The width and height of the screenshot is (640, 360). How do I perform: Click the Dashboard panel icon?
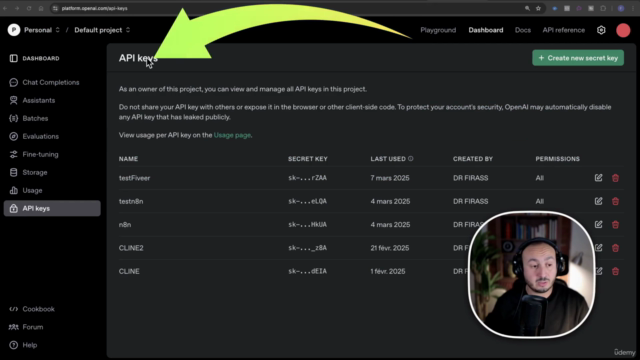[13, 58]
